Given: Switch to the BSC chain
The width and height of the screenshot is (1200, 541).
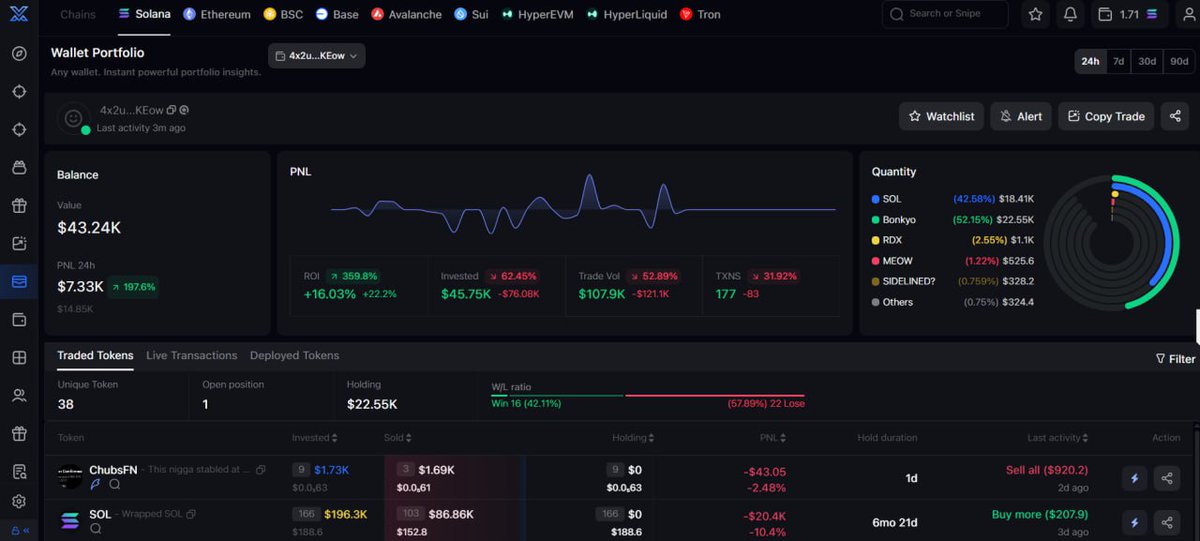Looking at the screenshot, I should click(284, 15).
